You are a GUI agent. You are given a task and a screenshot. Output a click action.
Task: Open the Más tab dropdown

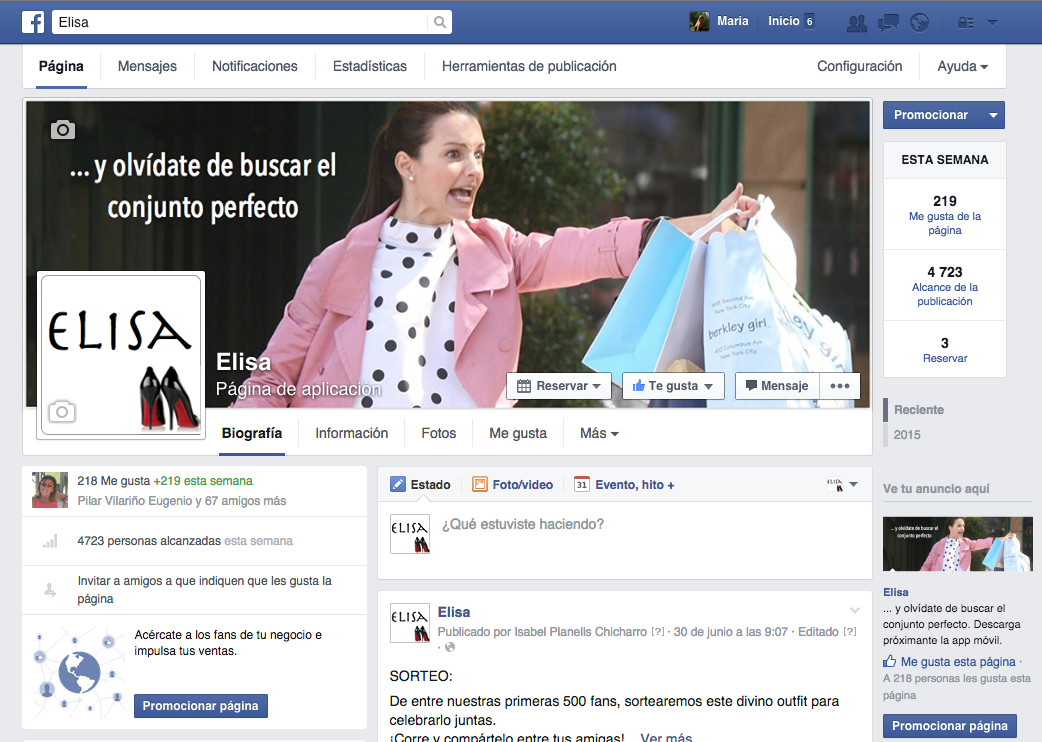[x=599, y=433]
